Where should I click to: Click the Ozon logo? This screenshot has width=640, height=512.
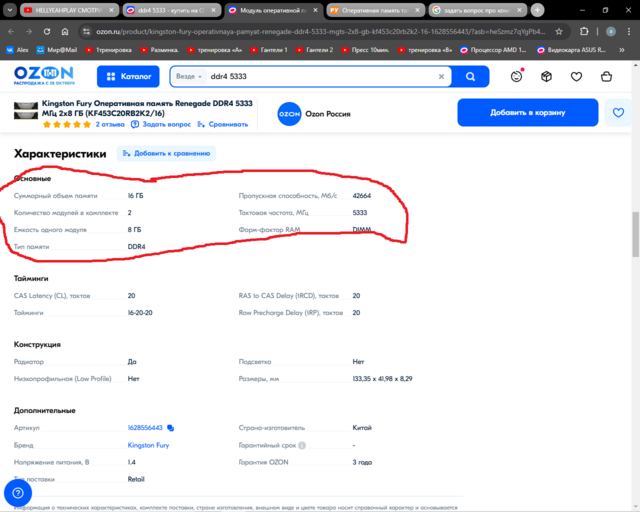tap(44, 76)
